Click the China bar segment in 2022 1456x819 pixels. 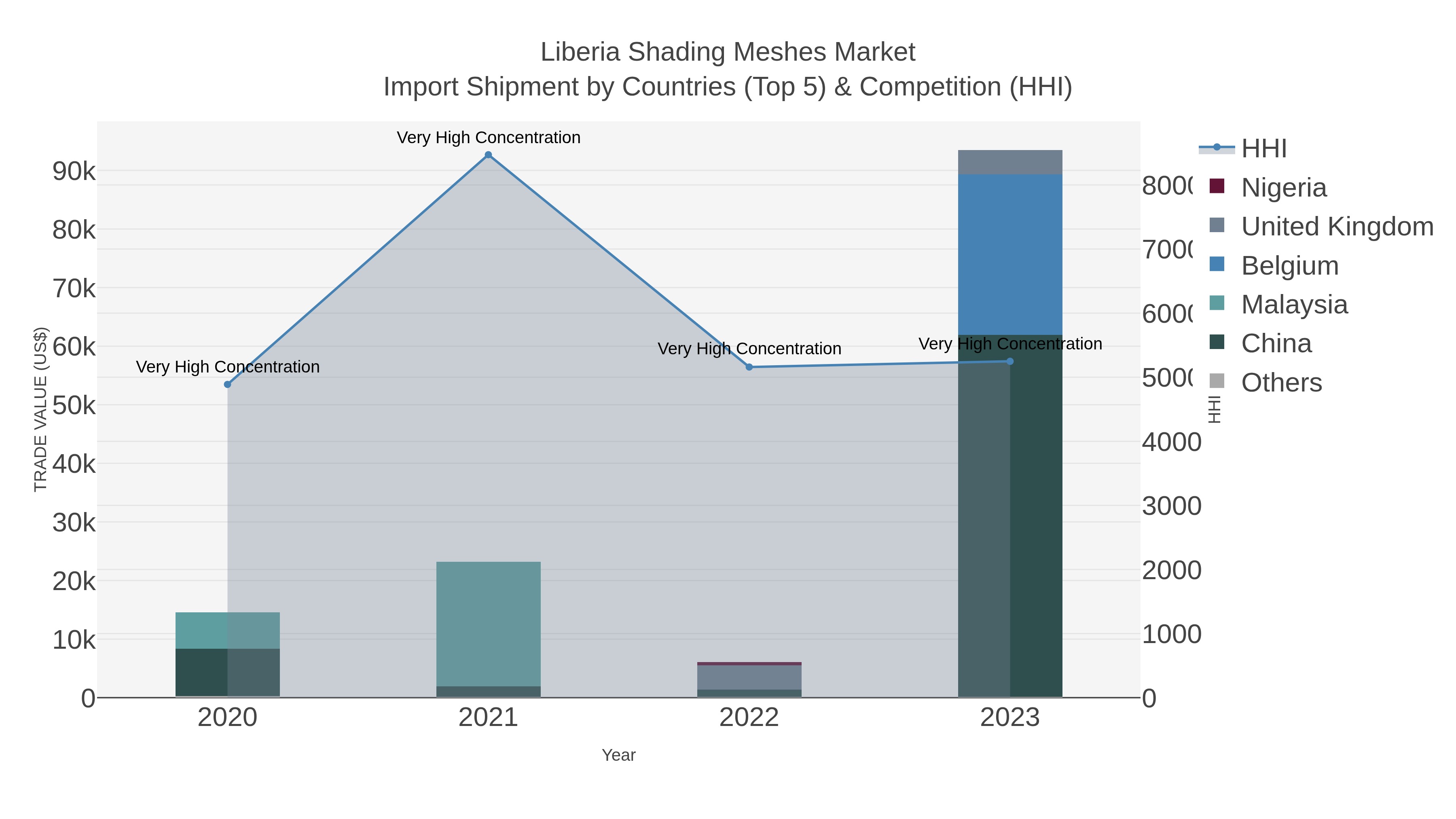[749, 693]
